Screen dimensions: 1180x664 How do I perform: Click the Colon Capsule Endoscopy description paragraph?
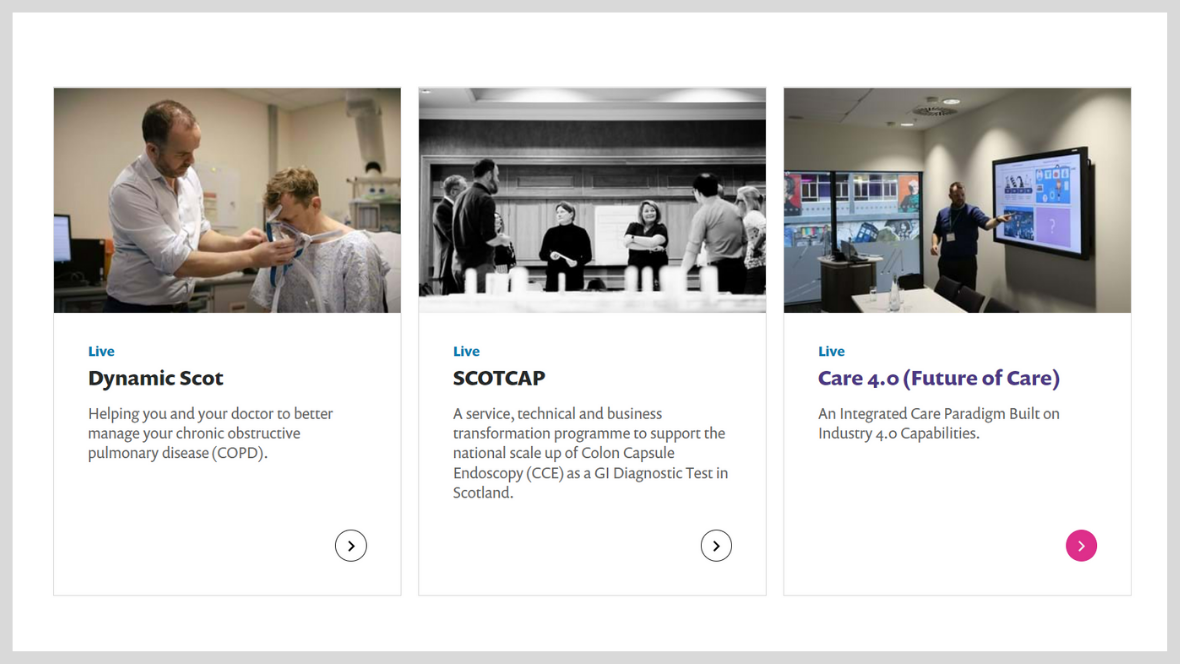click(x=590, y=453)
